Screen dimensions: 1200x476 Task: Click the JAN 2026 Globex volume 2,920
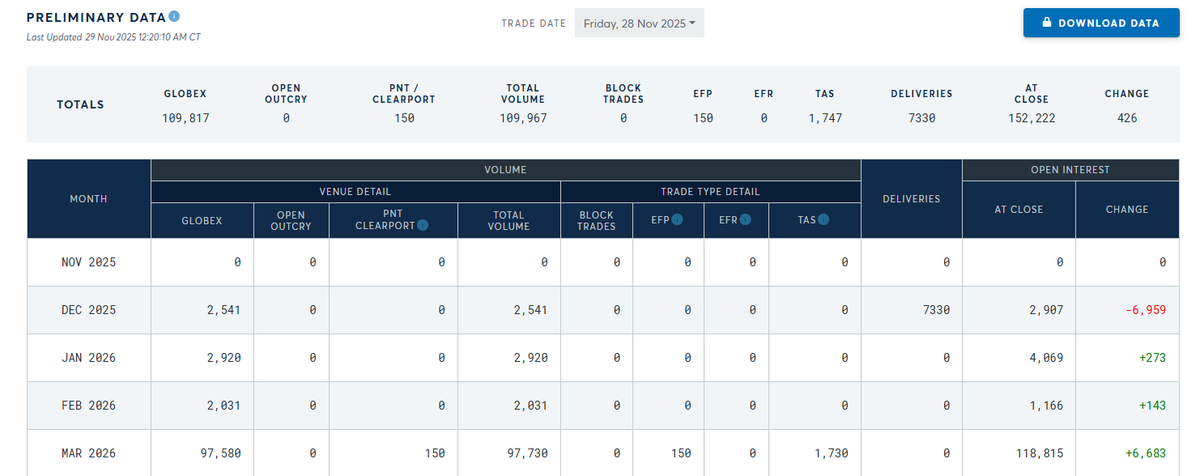223,358
